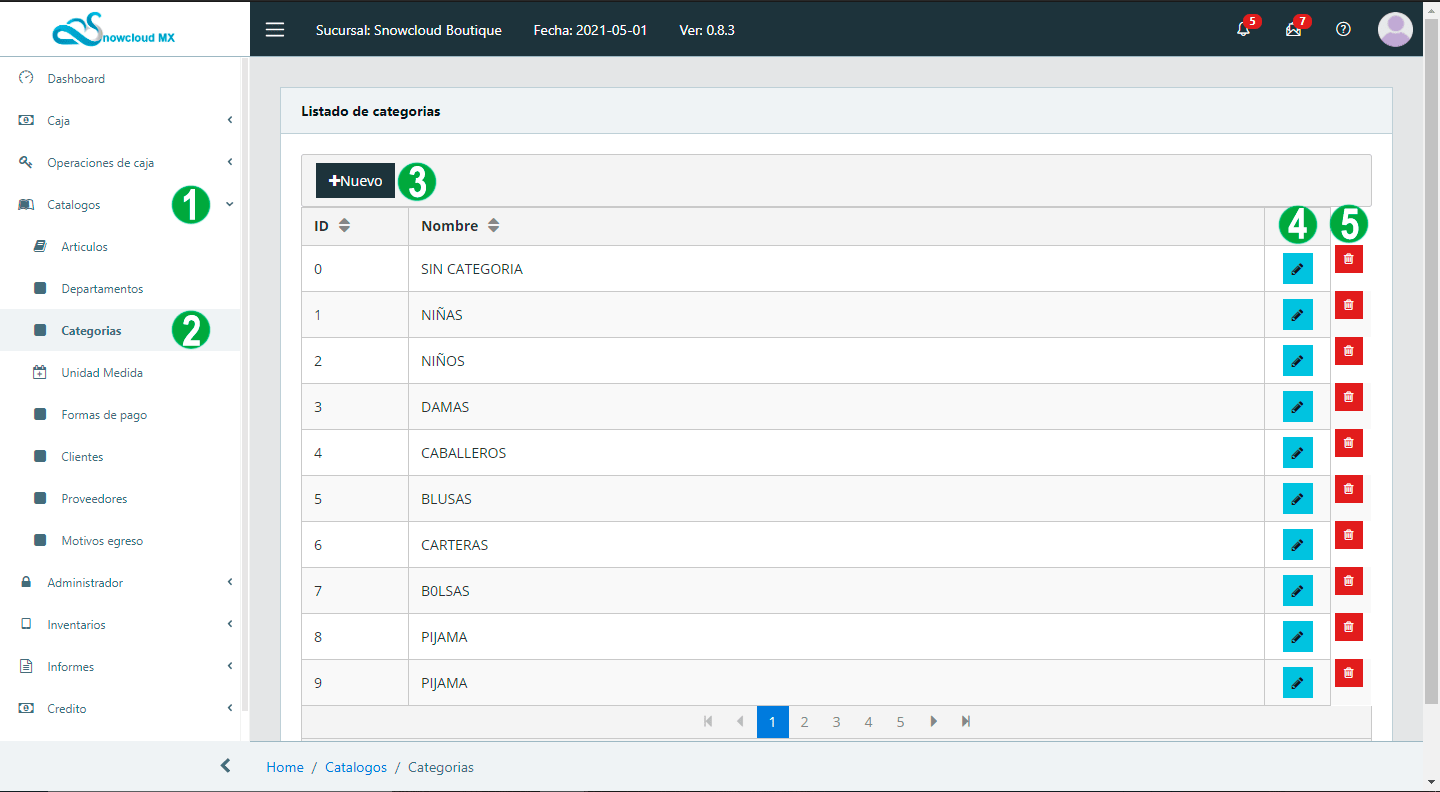Delete the CABALLEROS category with trash icon

pos(1348,443)
